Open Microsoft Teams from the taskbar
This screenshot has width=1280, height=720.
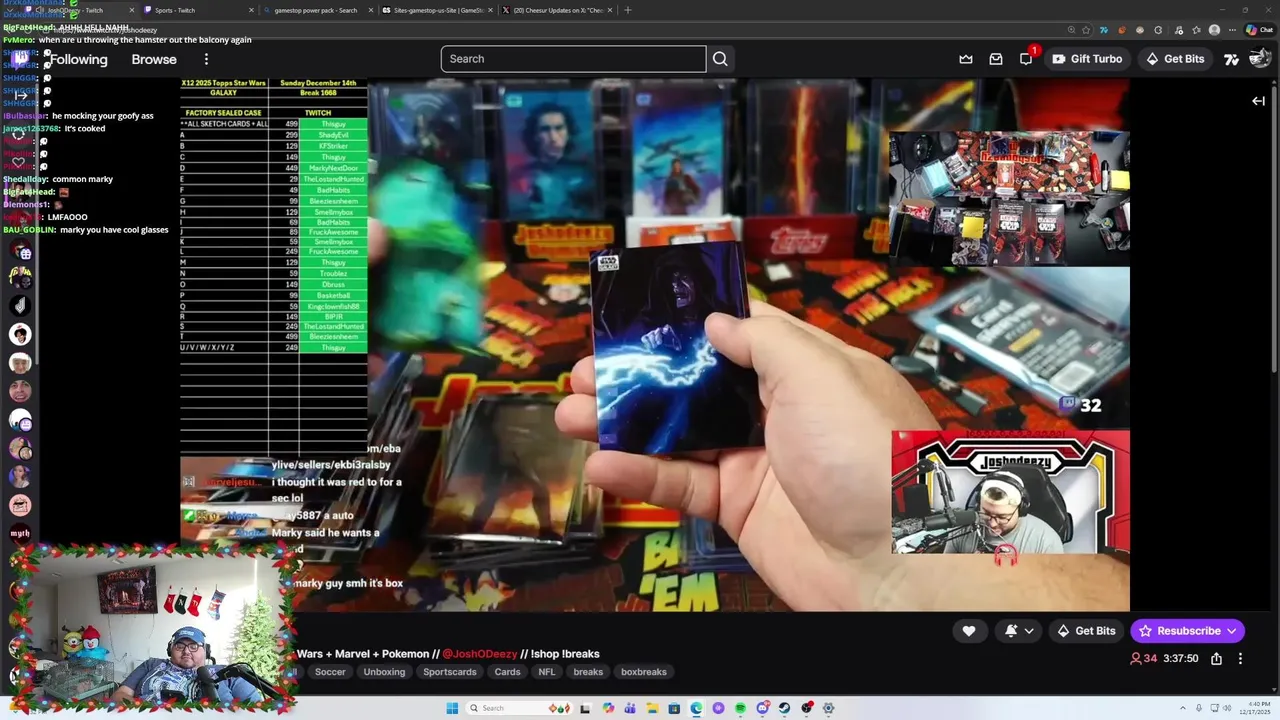pyautogui.click(x=630, y=708)
